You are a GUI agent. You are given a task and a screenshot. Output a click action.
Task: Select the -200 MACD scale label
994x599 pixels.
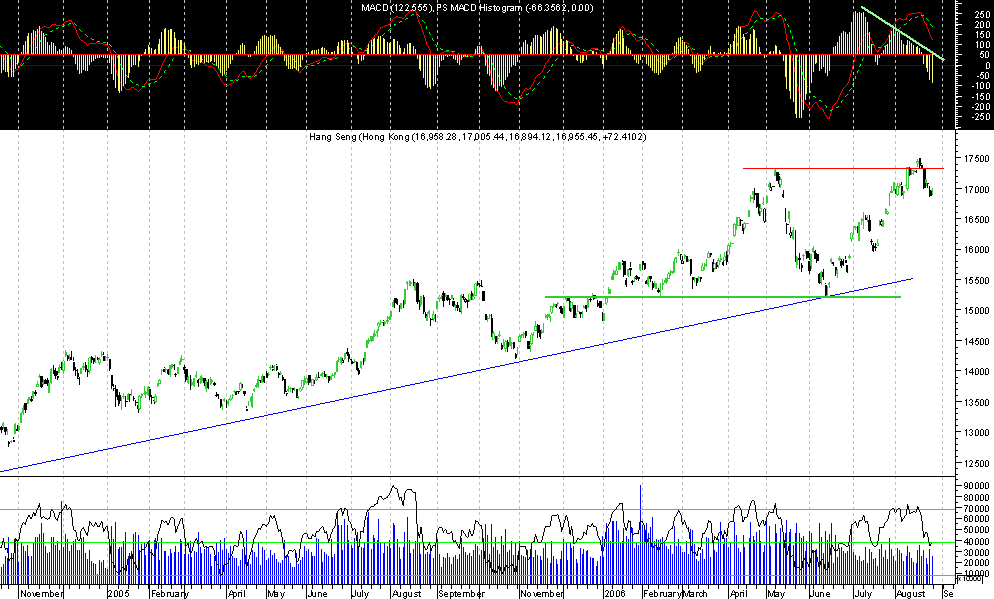pyautogui.click(x=979, y=106)
